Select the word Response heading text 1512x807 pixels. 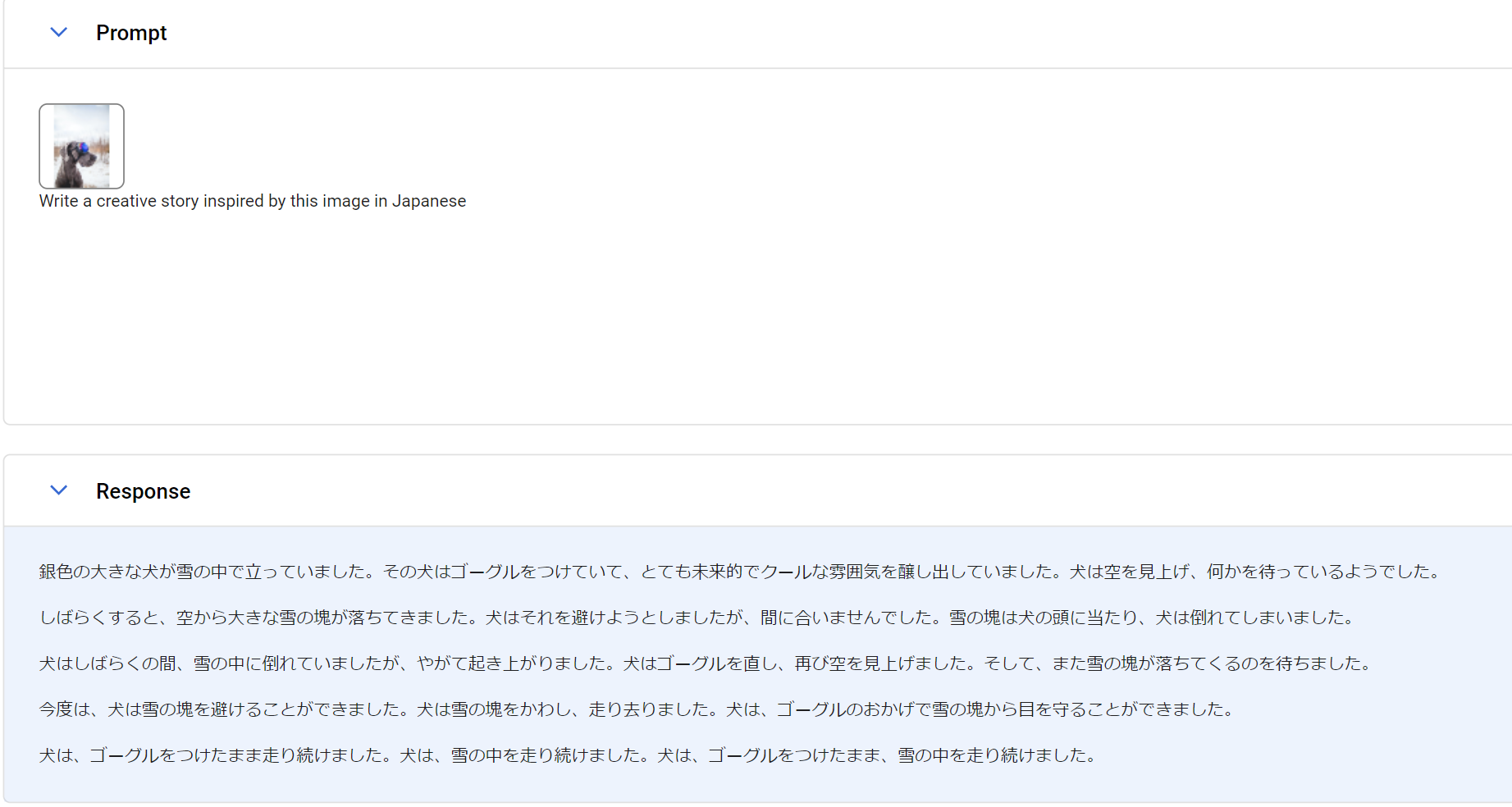(x=143, y=490)
